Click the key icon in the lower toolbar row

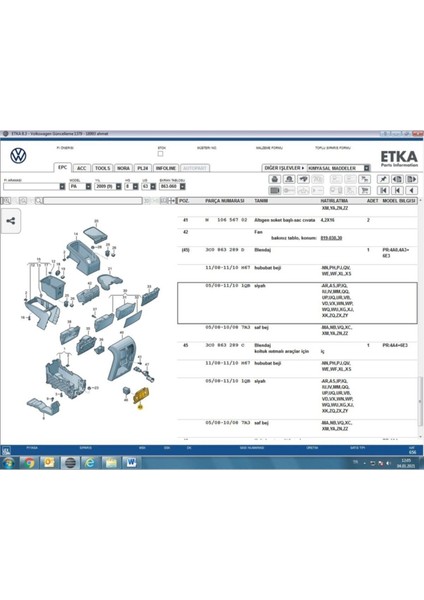click(x=289, y=190)
